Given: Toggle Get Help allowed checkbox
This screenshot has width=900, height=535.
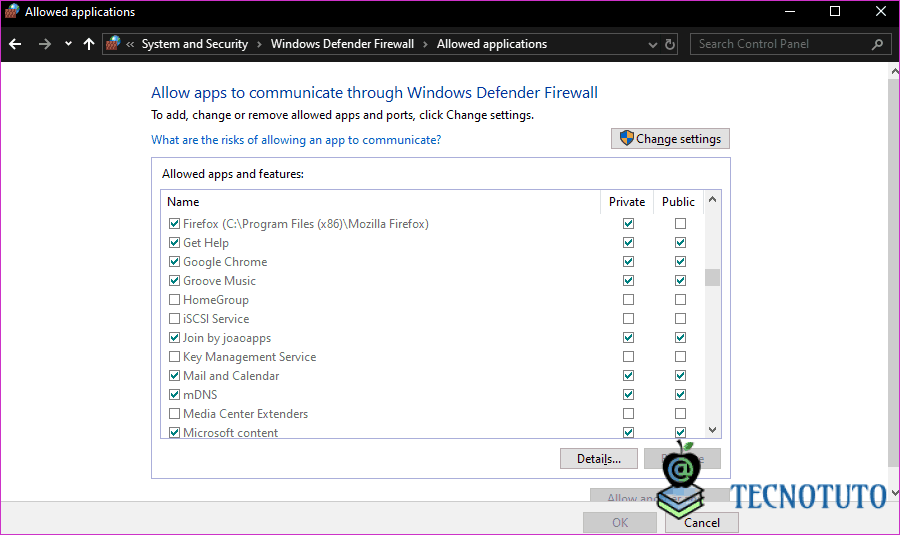Looking at the screenshot, I should (174, 243).
